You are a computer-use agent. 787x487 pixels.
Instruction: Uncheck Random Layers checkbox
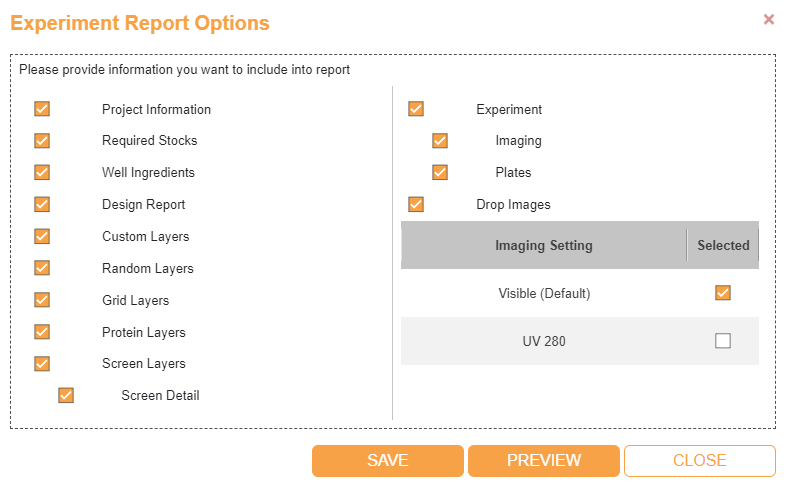coord(42,268)
